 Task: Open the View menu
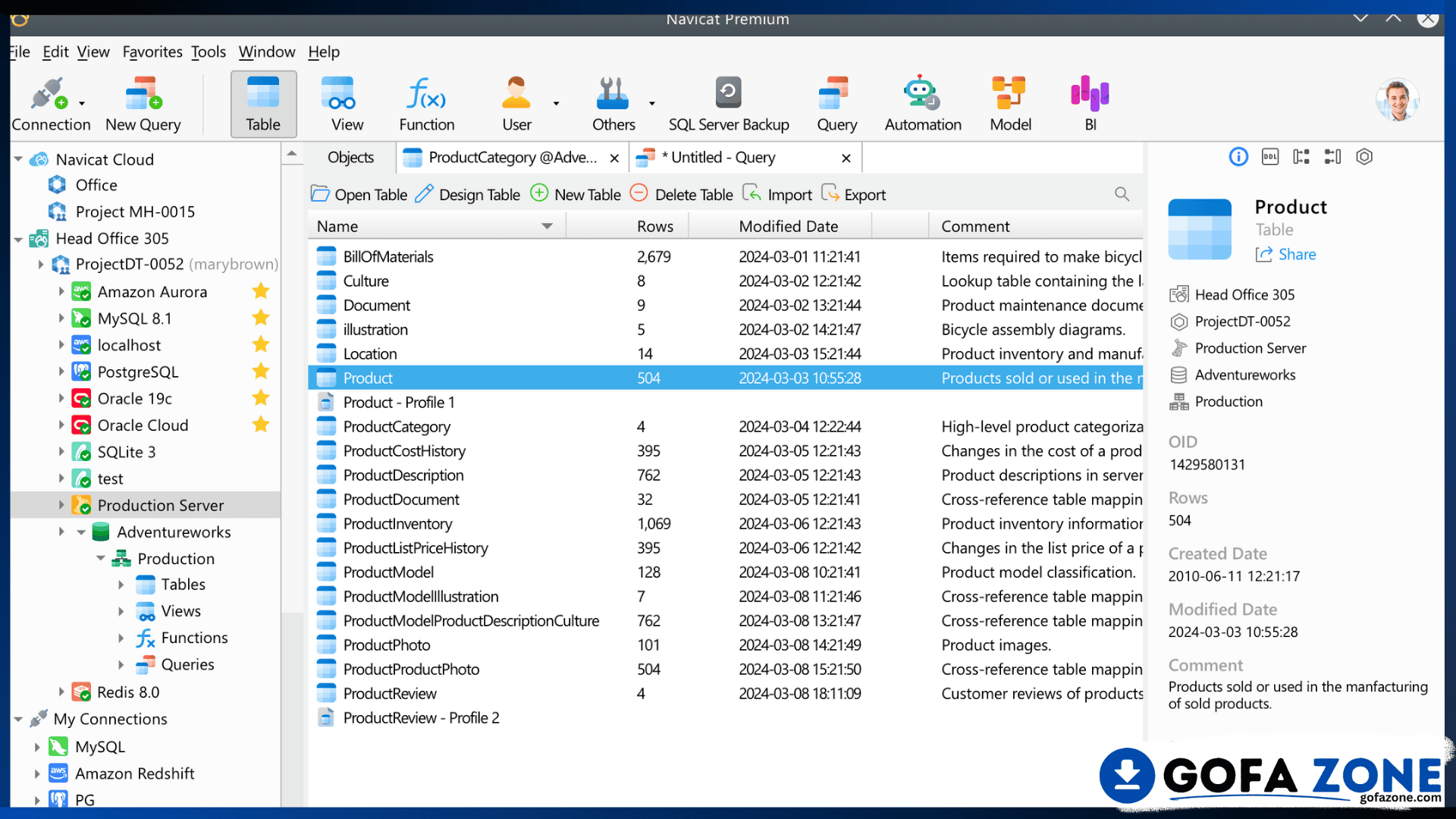point(93,52)
